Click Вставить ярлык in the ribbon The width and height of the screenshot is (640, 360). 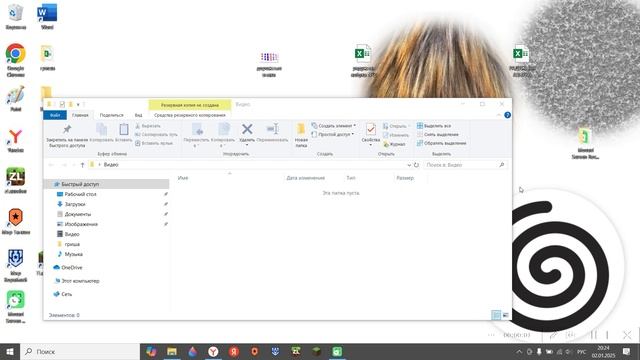point(154,143)
